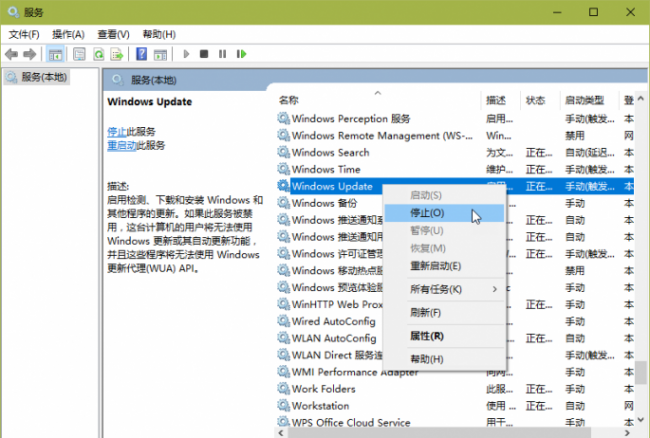
Task: Open the blue Help question-mark icon
Action: pyautogui.click(x=141, y=54)
